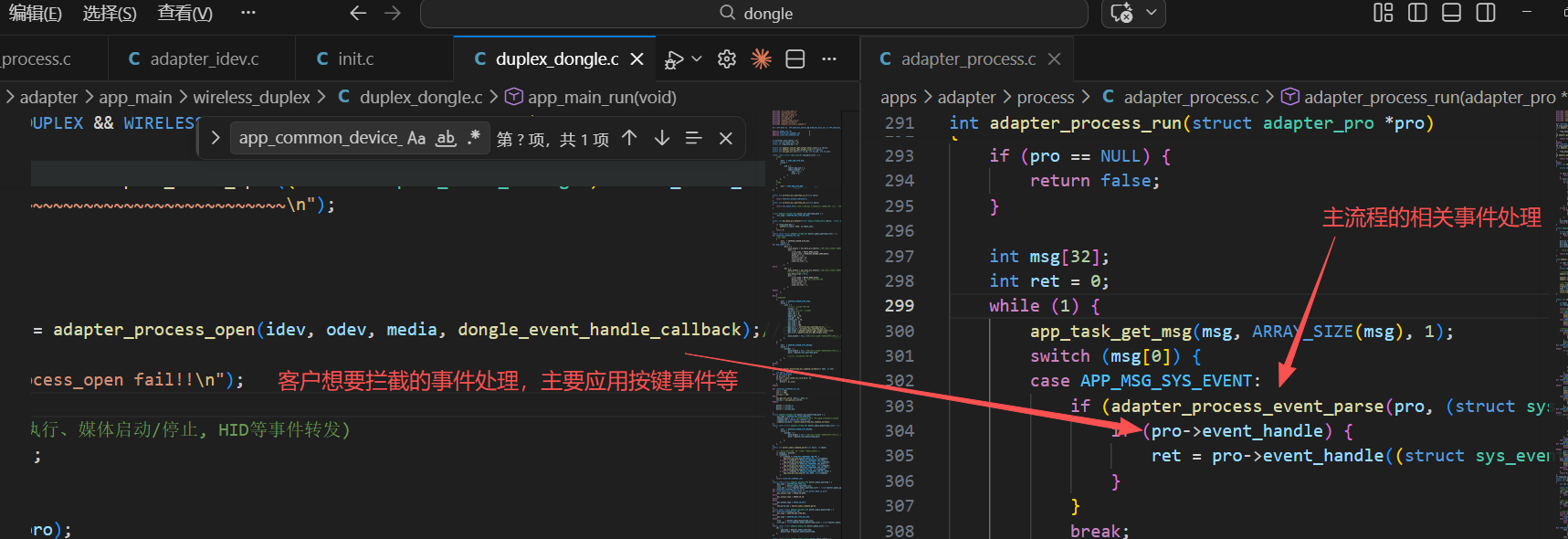Start run or debug from editor toolbar
Viewport: 1568px width, 539px height.
[x=674, y=59]
